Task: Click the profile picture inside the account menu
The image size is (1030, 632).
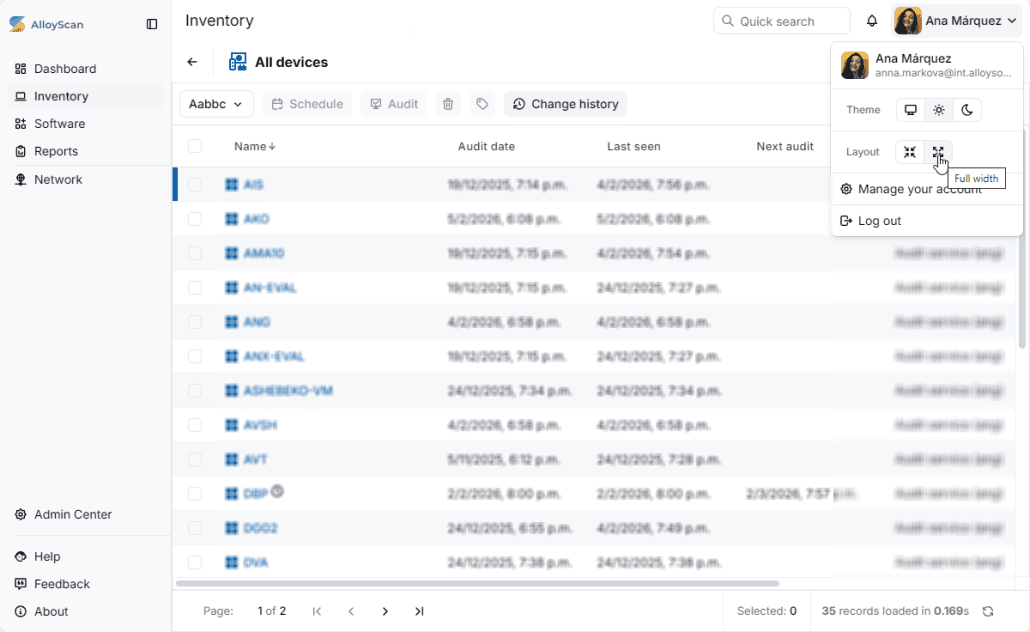Action: pos(855,65)
